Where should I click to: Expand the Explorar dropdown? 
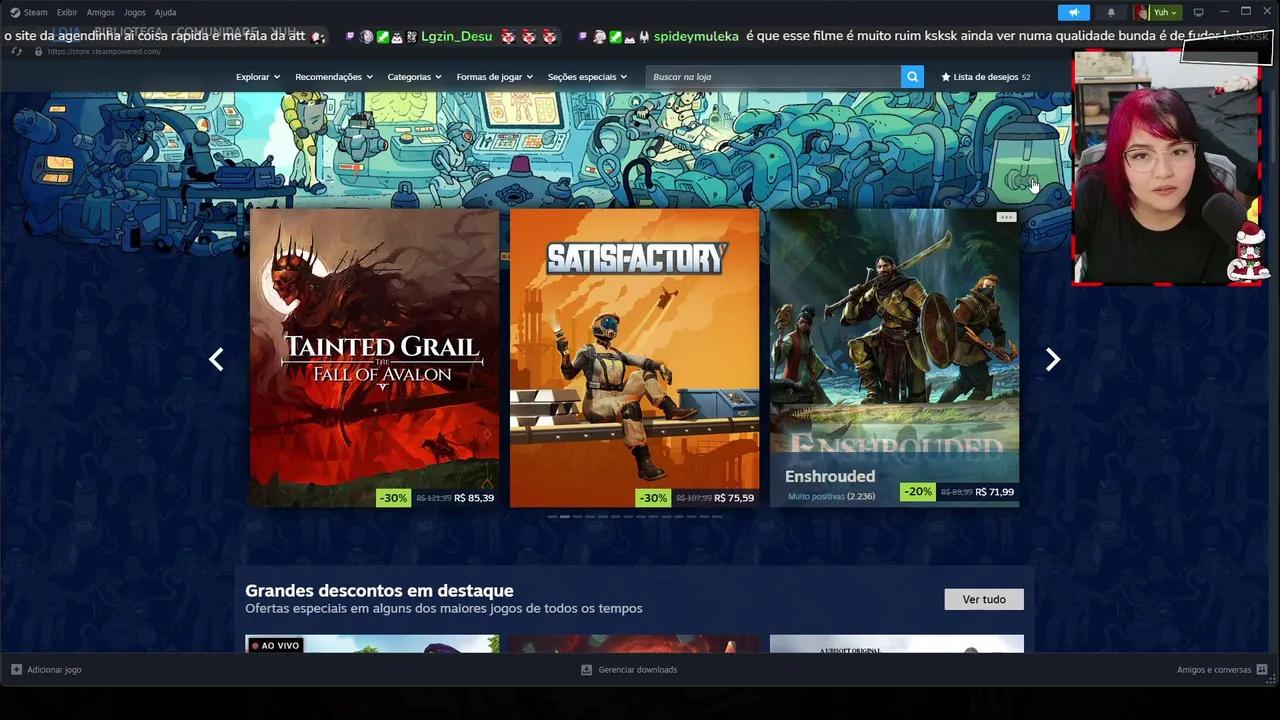click(x=258, y=77)
